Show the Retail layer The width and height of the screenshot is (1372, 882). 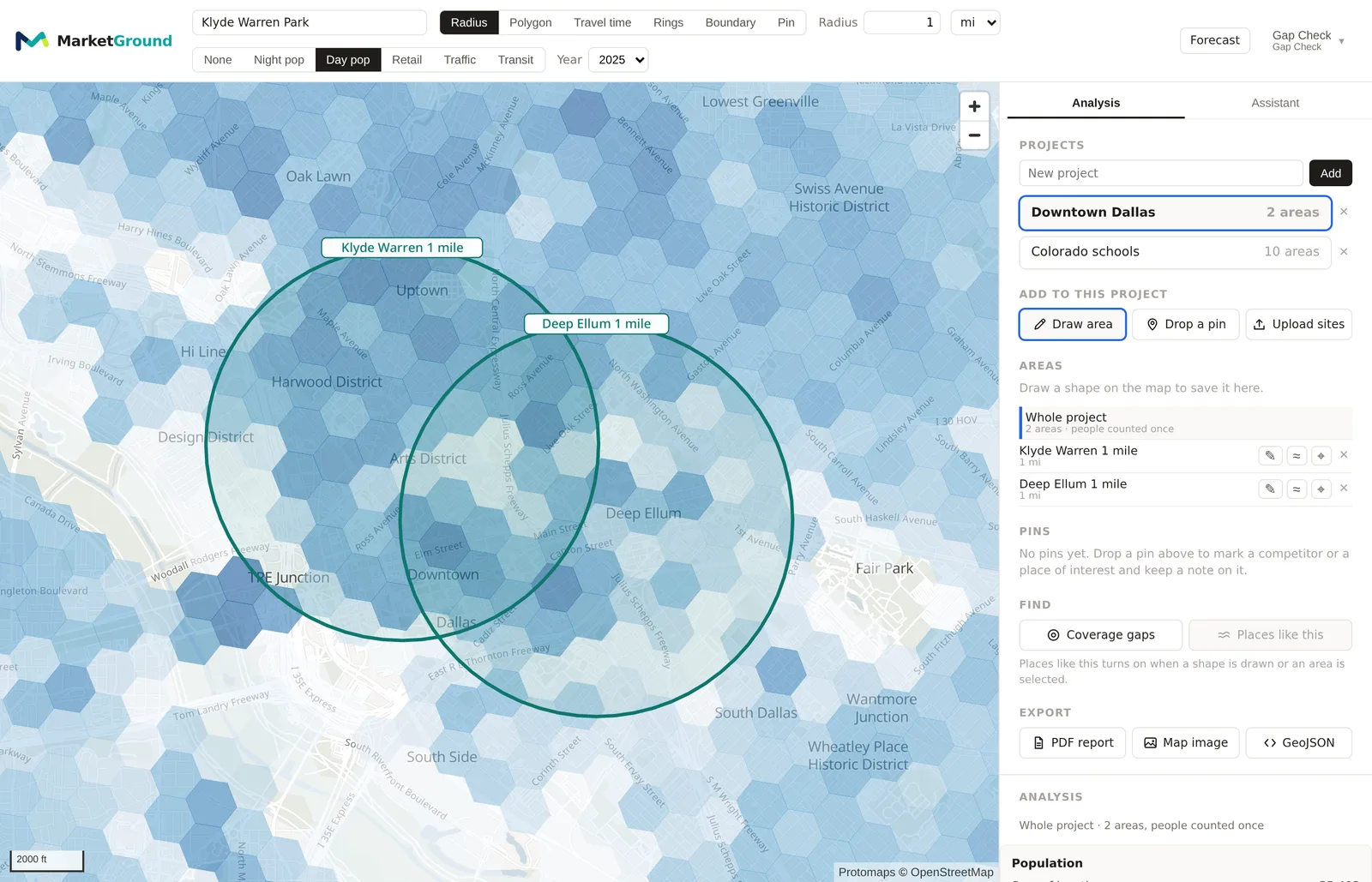click(x=406, y=60)
